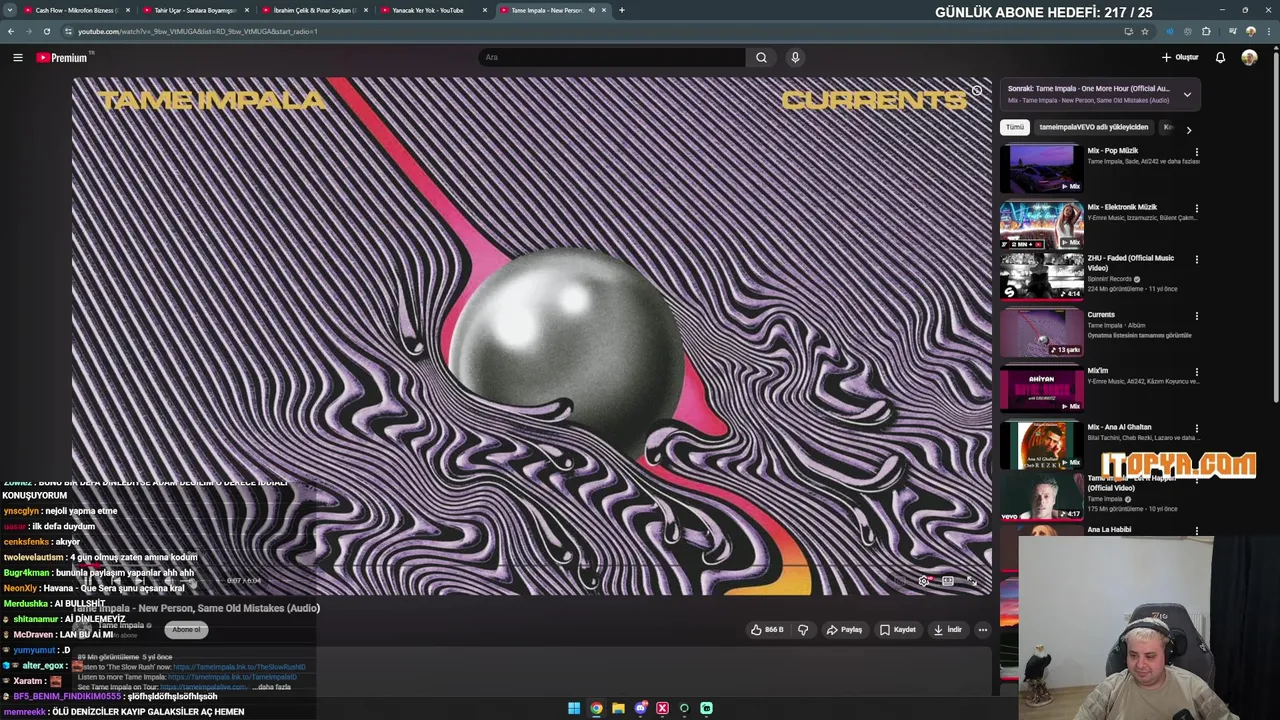Start voice search with microphone icon
The width and height of the screenshot is (1280, 720).
[795, 57]
